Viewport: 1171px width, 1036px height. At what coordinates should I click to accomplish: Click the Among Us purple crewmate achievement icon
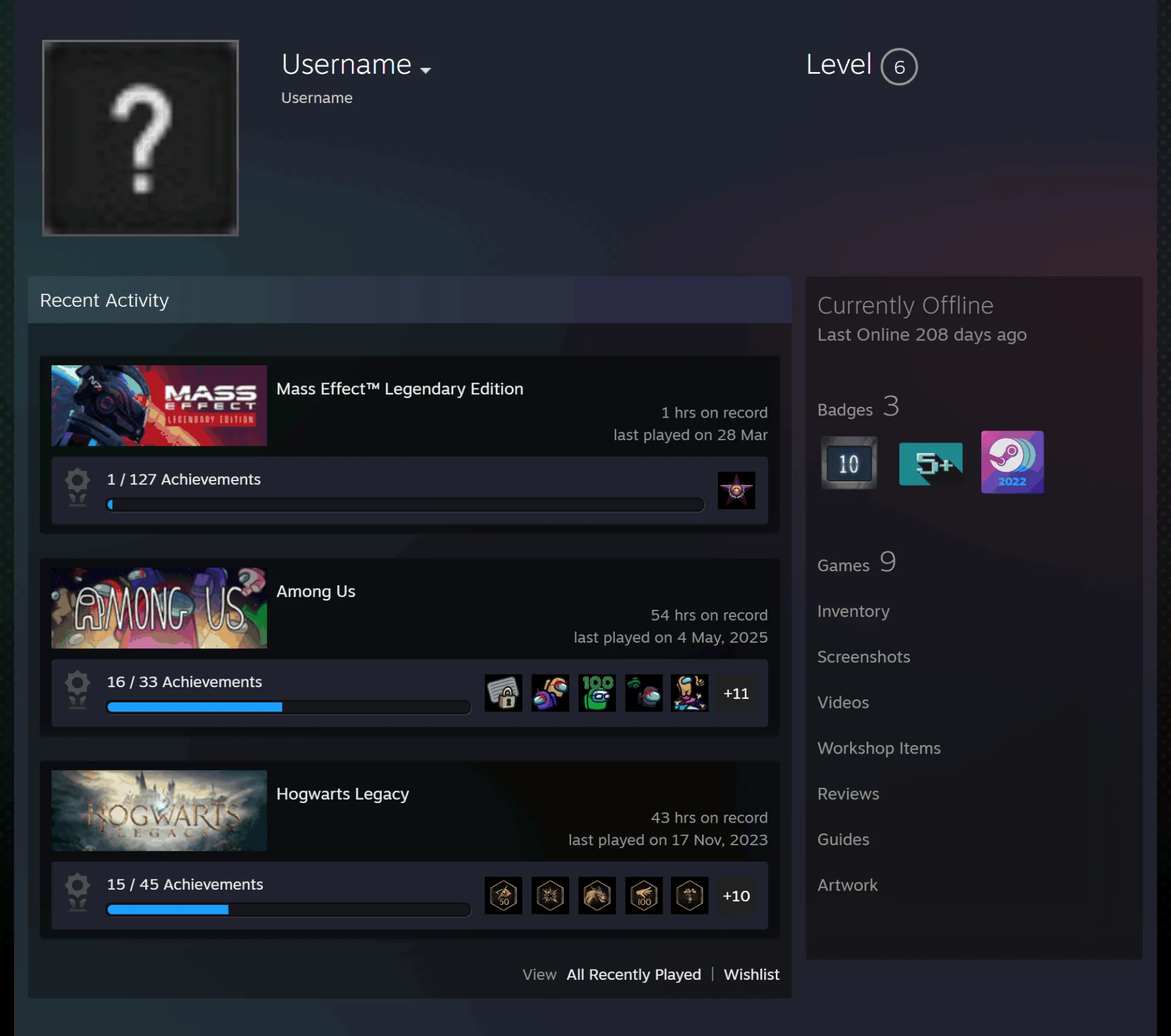pyautogui.click(x=550, y=693)
